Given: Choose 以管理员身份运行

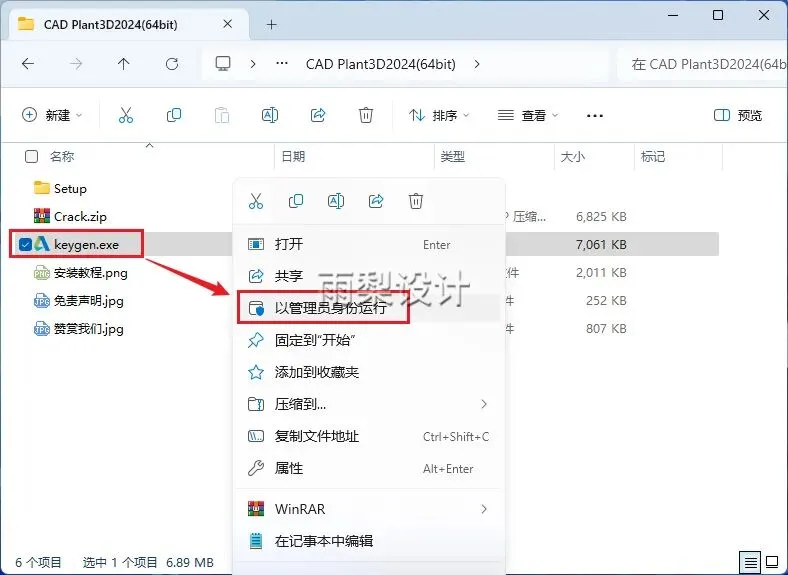Looking at the screenshot, I should tap(369, 308).
